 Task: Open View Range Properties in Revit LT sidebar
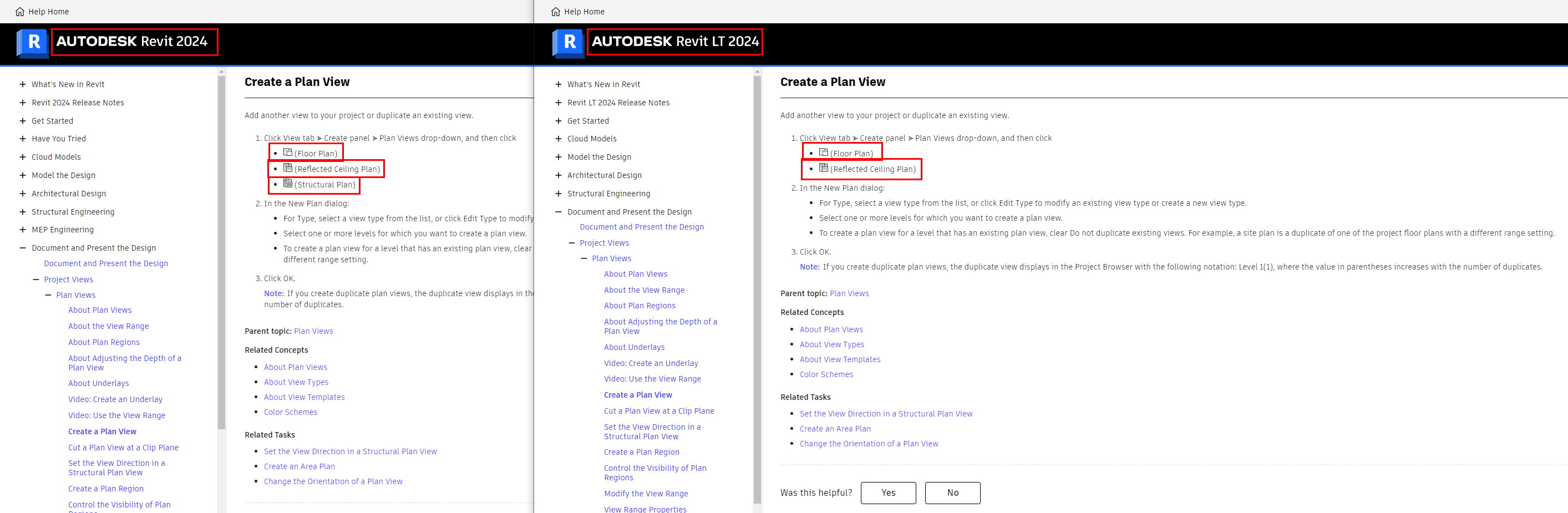pyautogui.click(x=645, y=509)
